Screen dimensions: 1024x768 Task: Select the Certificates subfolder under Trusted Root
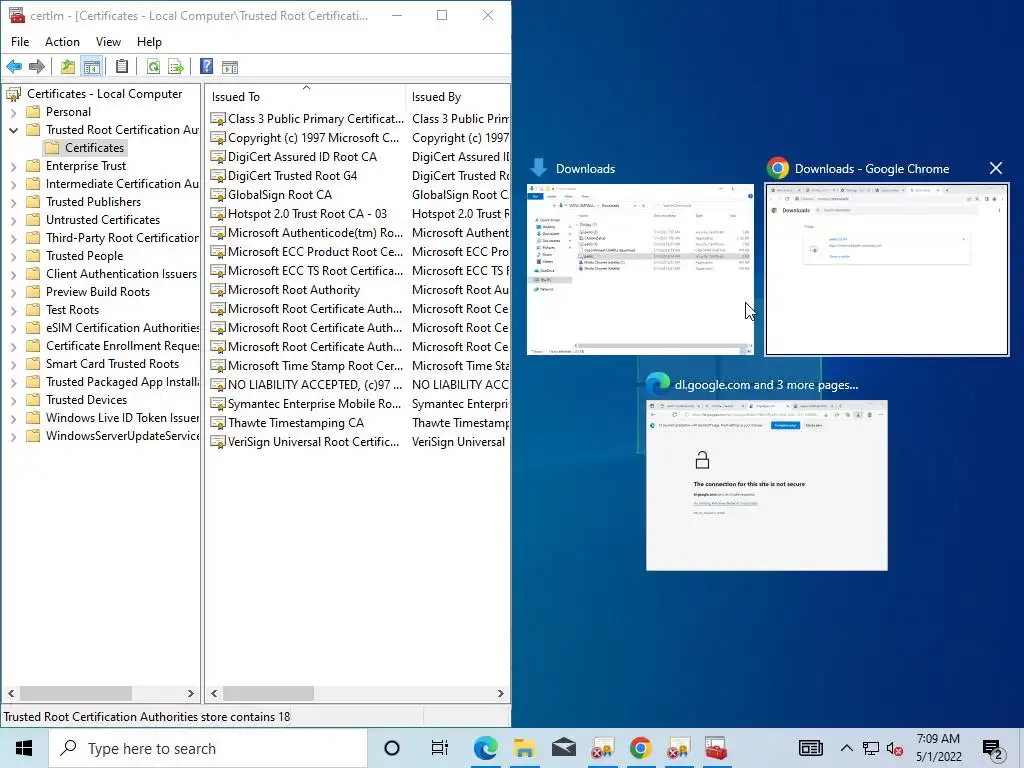[x=94, y=148]
